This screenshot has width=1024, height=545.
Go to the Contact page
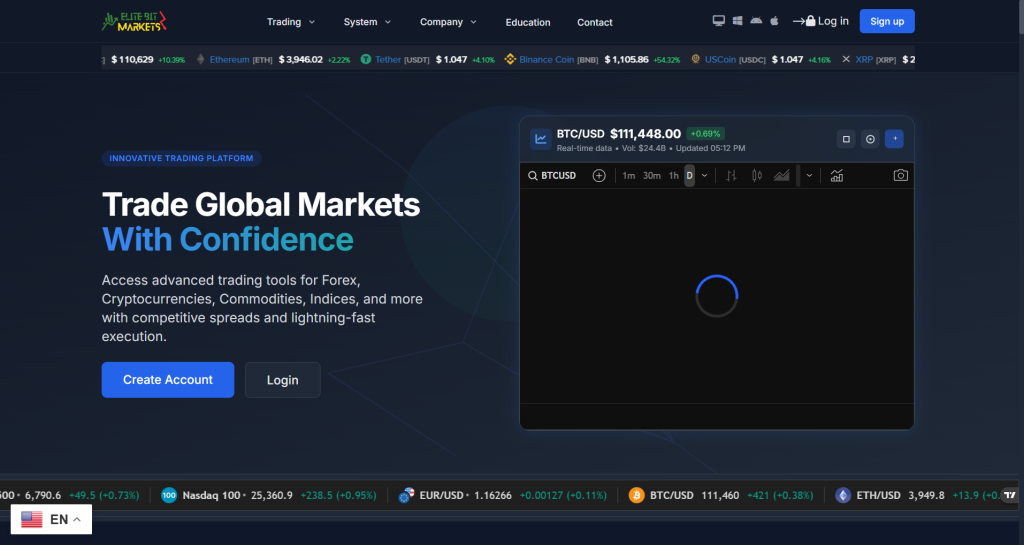point(595,22)
